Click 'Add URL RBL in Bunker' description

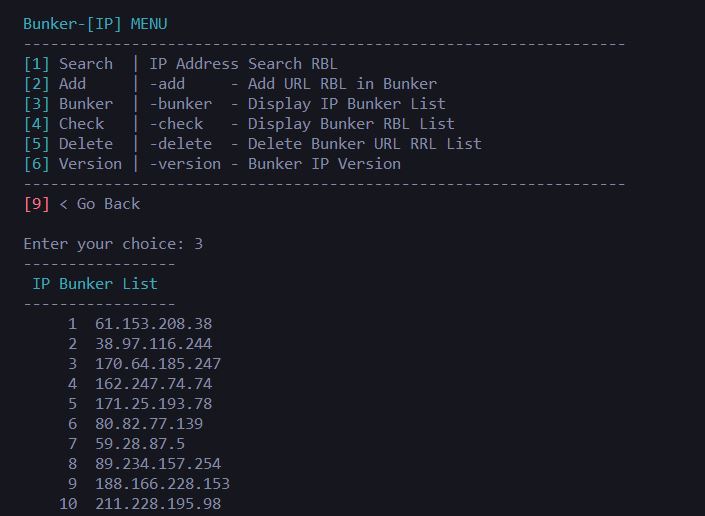click(342, 84)
